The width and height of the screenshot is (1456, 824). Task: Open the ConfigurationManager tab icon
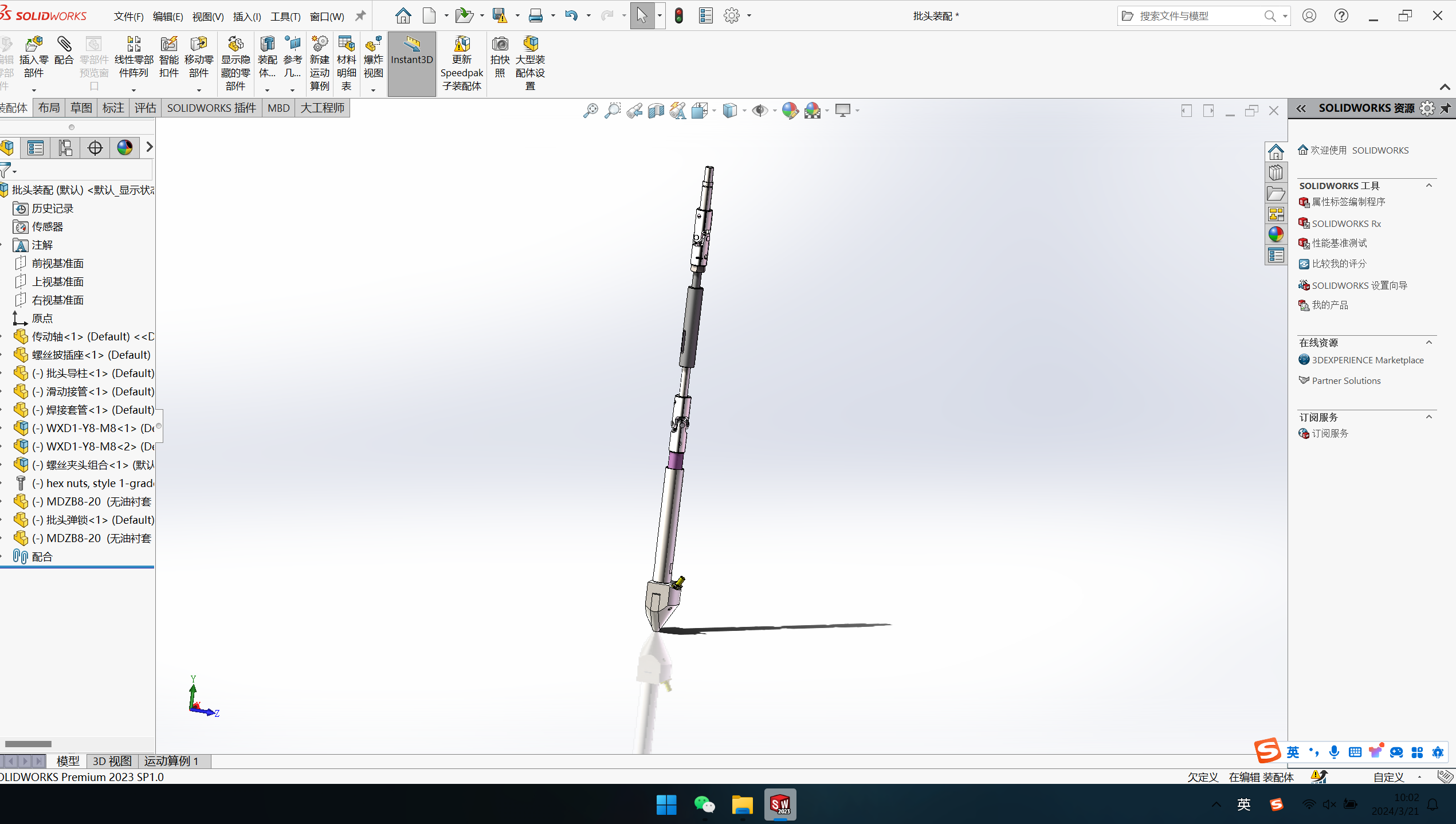65,148
